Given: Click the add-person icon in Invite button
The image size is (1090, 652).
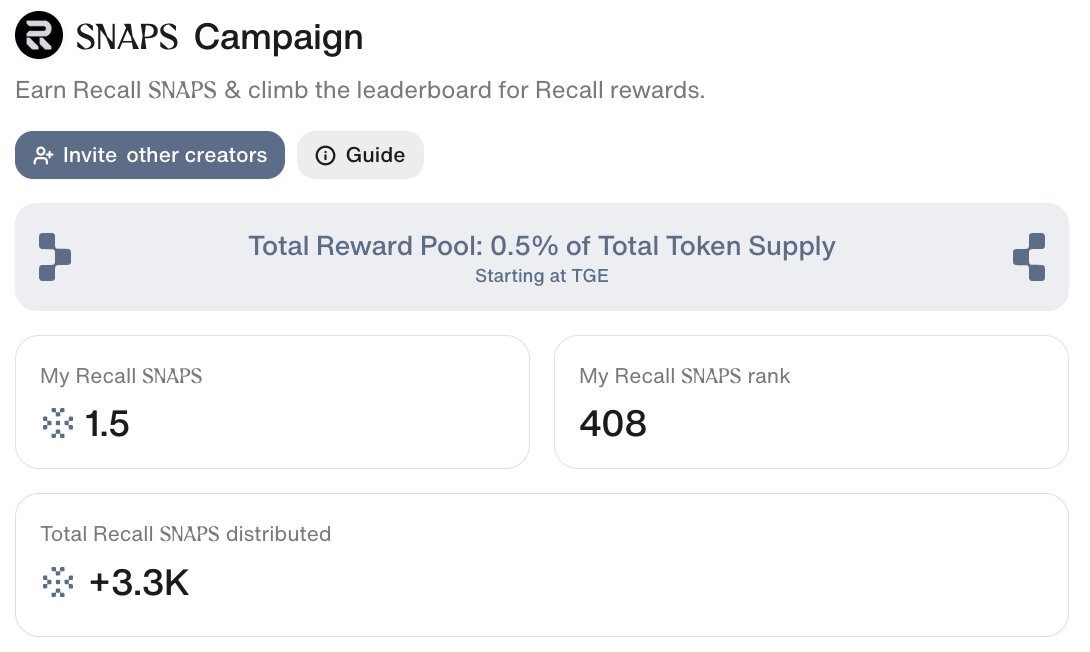Looking at the screenshot, I should [x=43, y=156].
